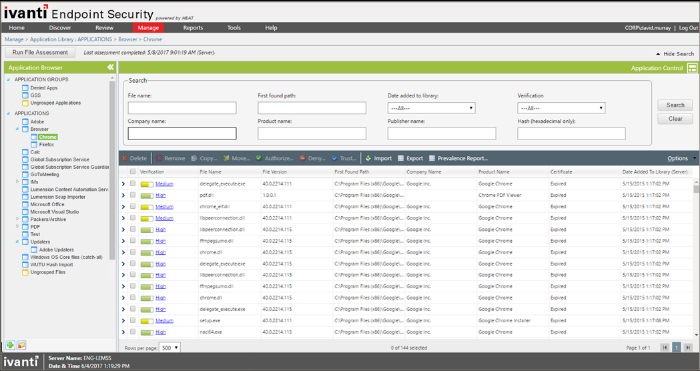This screenshot has width=700, height=371.
Task: Open the Manage menu
Action: coord(148,28)
